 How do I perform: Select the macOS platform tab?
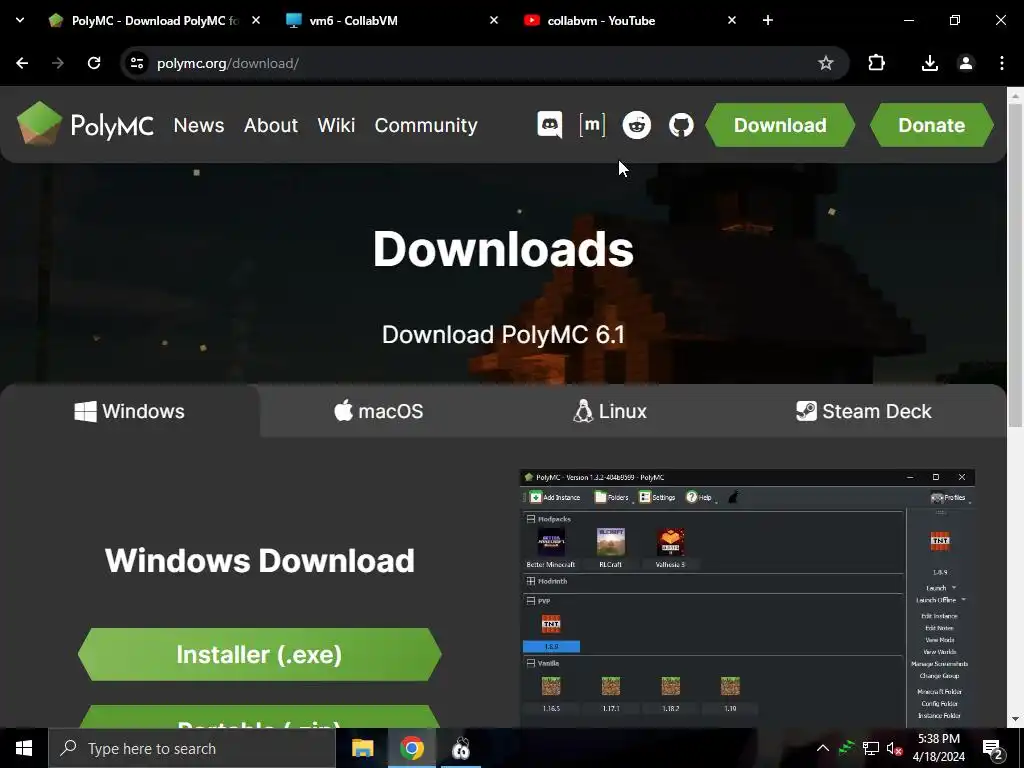[379, 411]
